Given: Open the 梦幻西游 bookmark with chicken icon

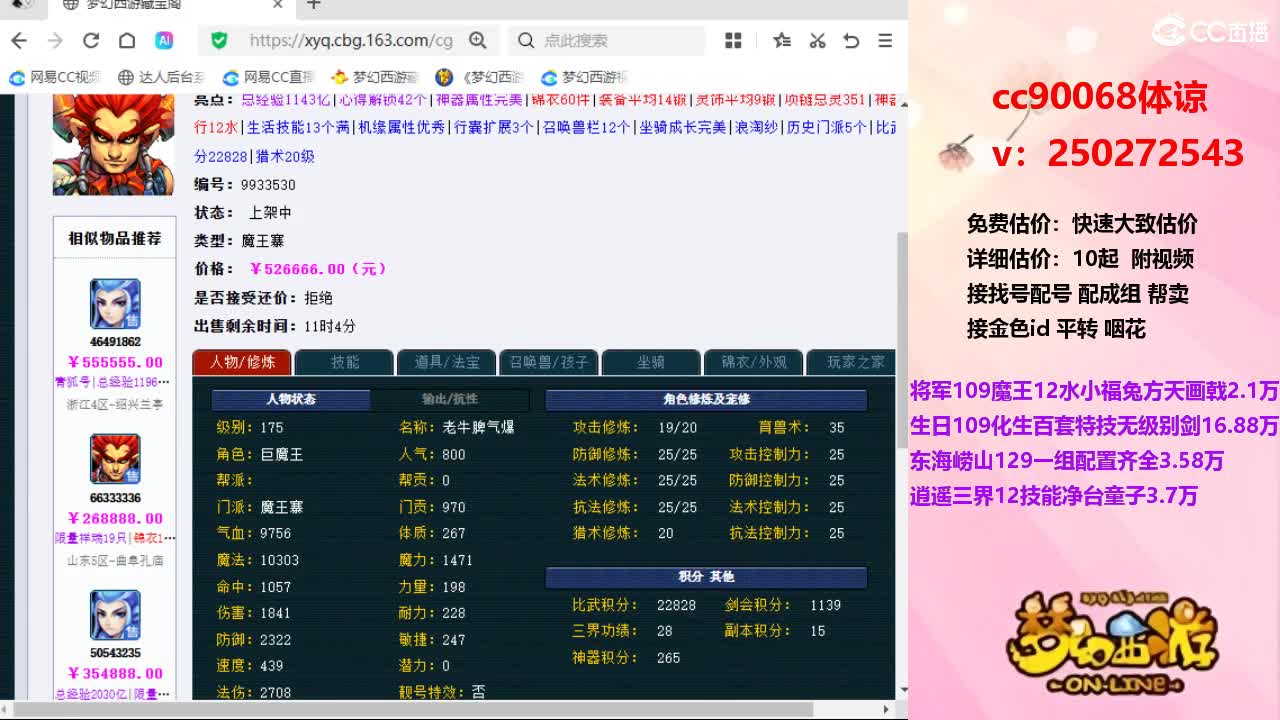Looking at the screenshot, I should pyautogui.click(x=374, y=77).
